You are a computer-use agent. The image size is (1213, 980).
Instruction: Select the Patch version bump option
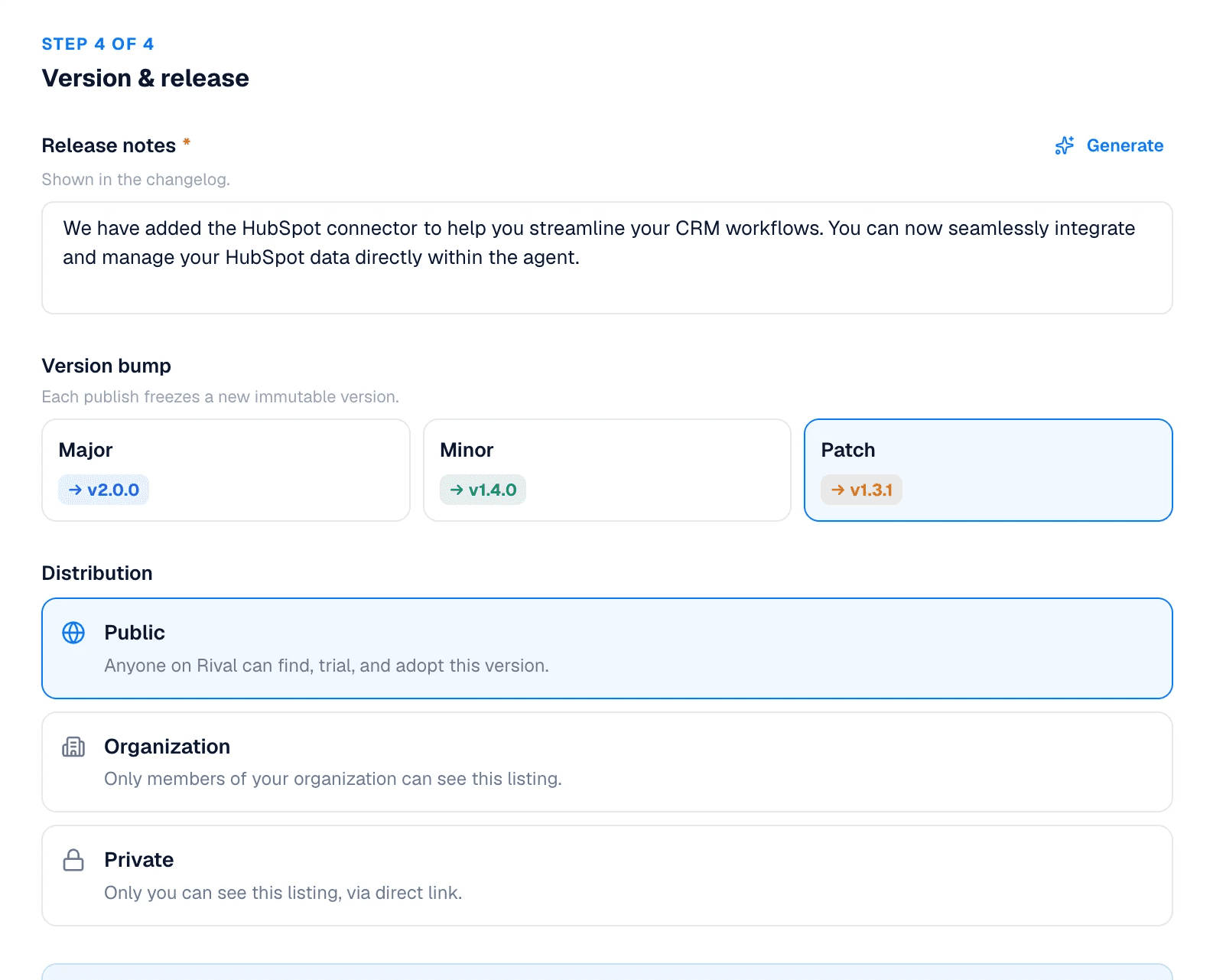tap(988, 470)
